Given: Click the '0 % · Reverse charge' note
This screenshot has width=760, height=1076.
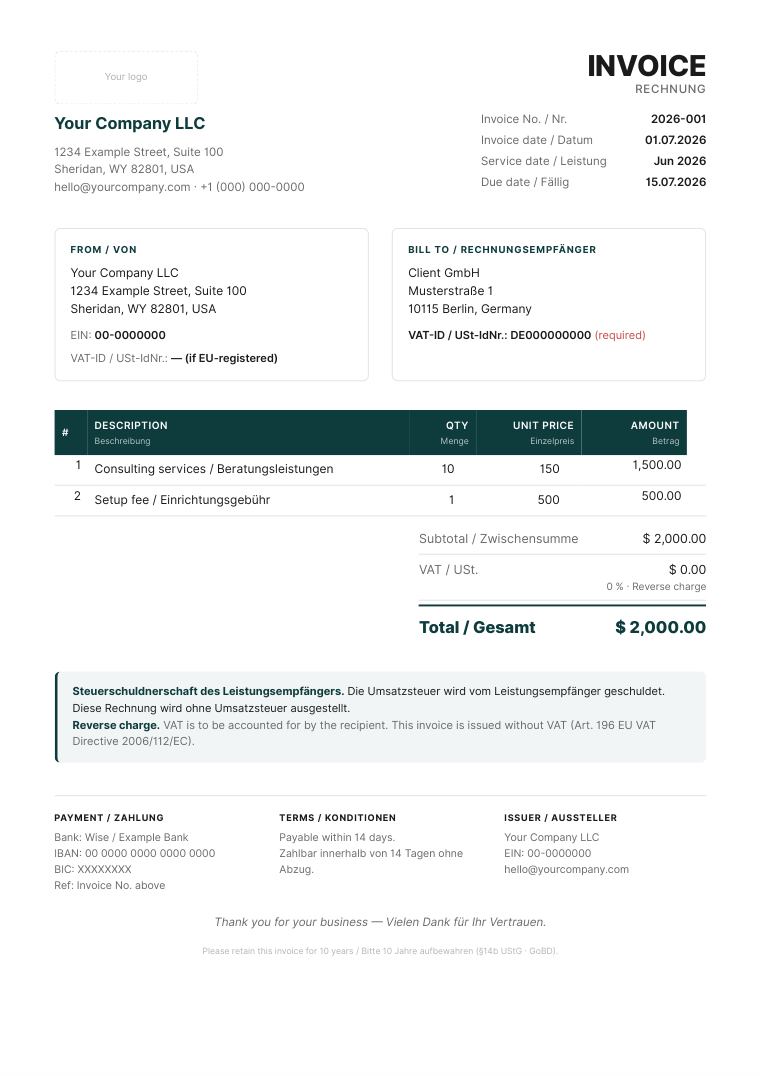Looking at the screenshot, I should pyautogui.click(x=656, y=587).
